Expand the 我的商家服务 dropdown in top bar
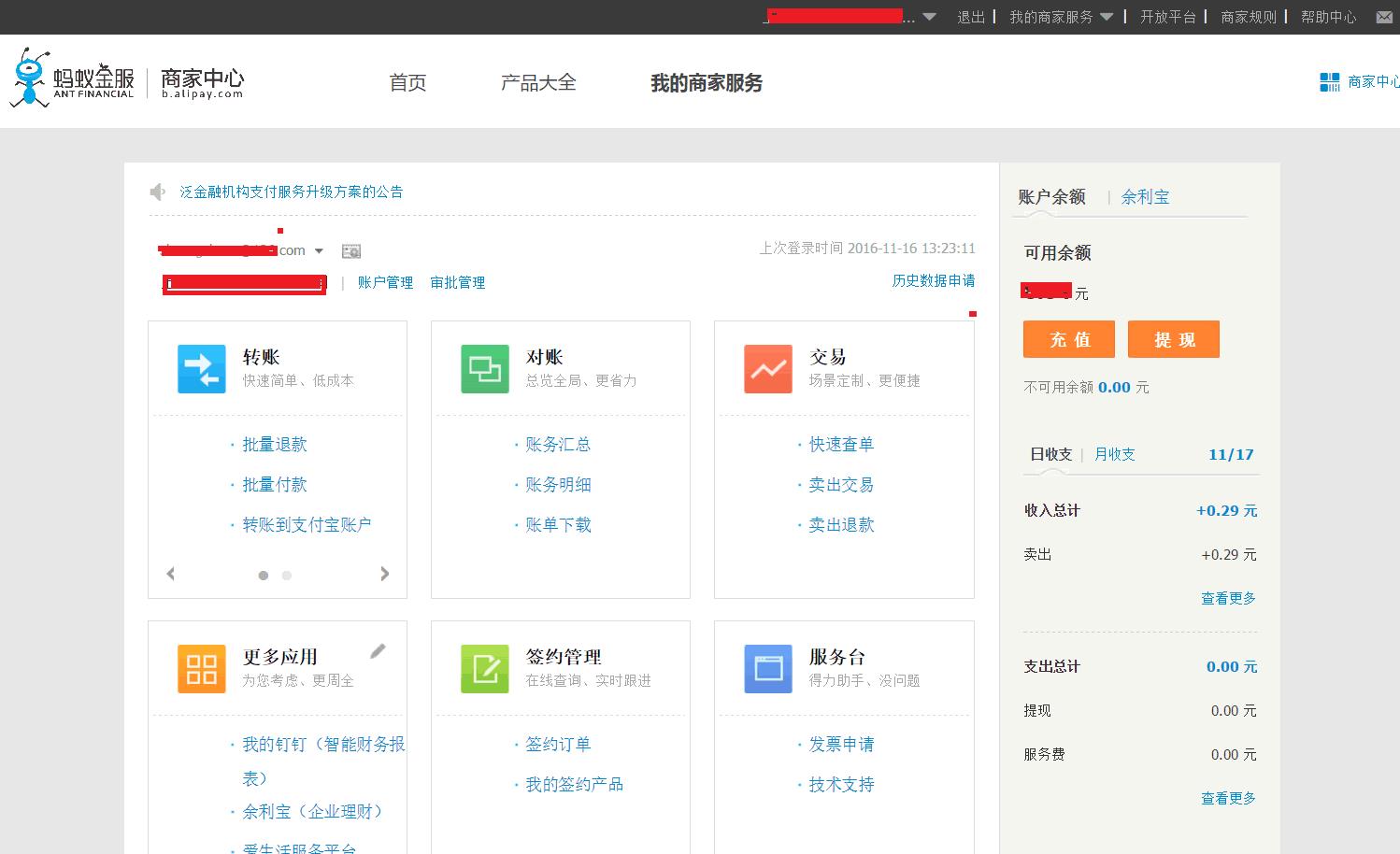 coord(1107,17)
